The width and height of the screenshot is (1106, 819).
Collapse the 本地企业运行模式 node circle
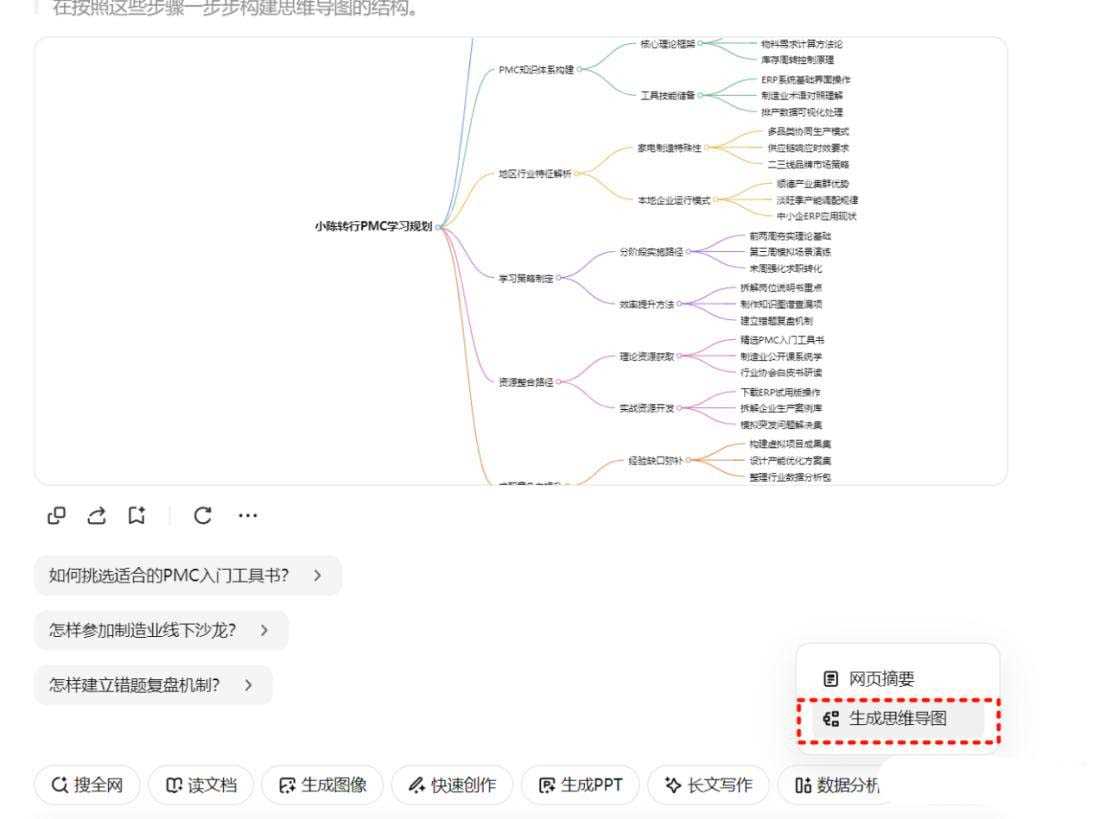(x=715, y=200)
